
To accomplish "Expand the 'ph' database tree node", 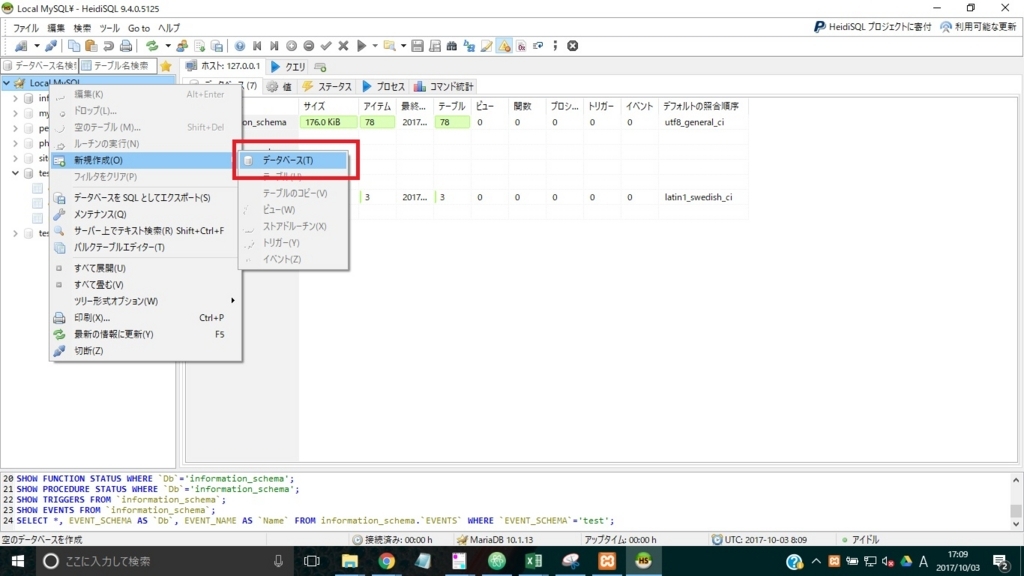I will pyautogui.click(x=16, y=143).
